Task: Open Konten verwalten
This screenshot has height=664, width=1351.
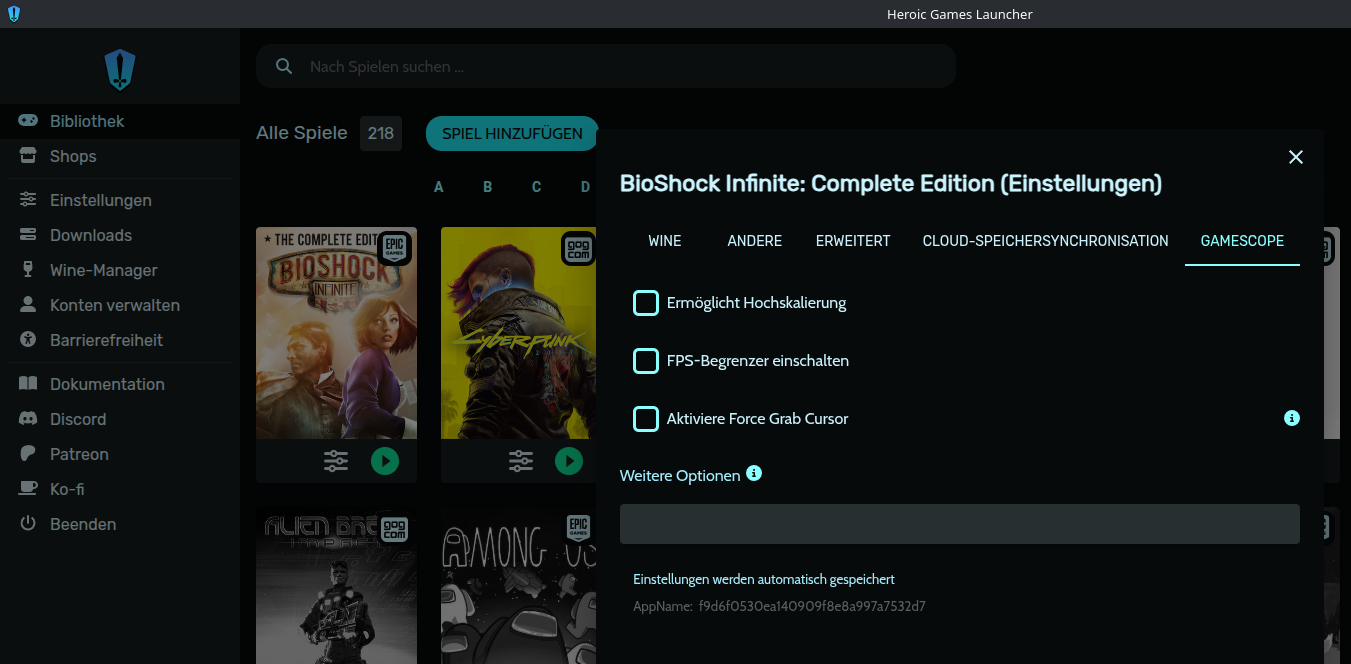Action: tap(120, 305)
